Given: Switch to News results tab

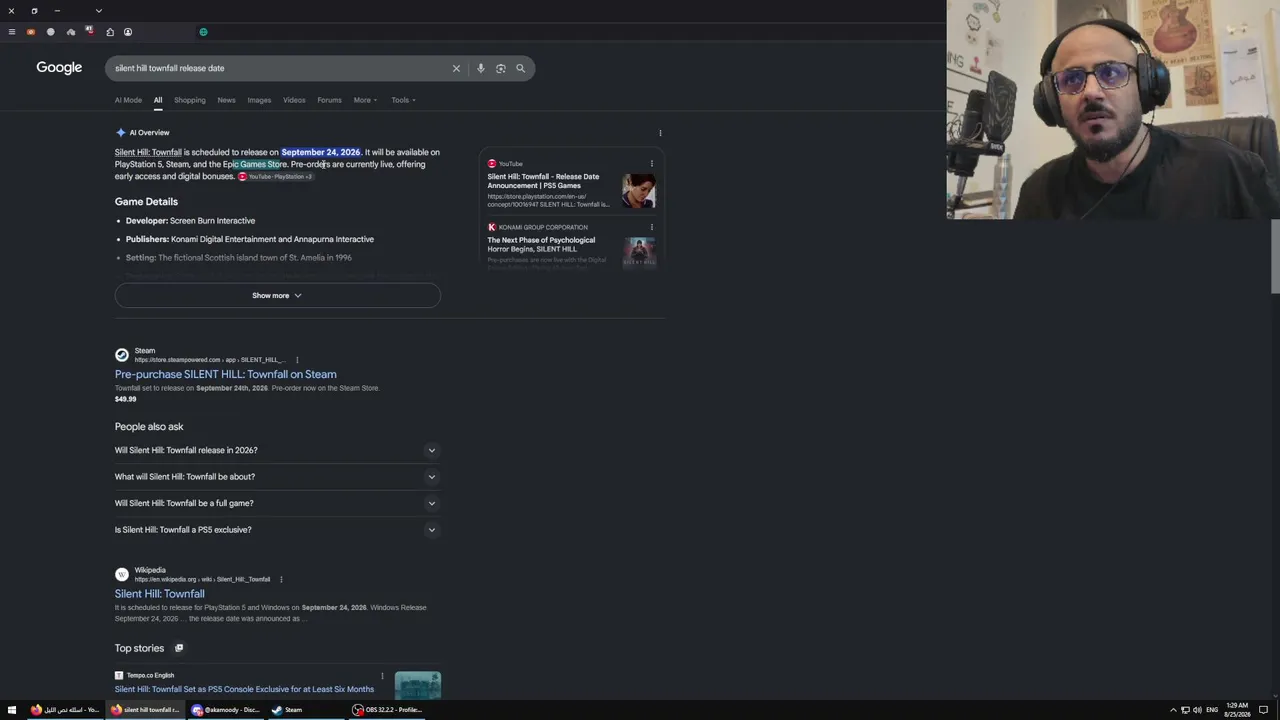Looking at the screenshot, I should (x=227, y=100).
